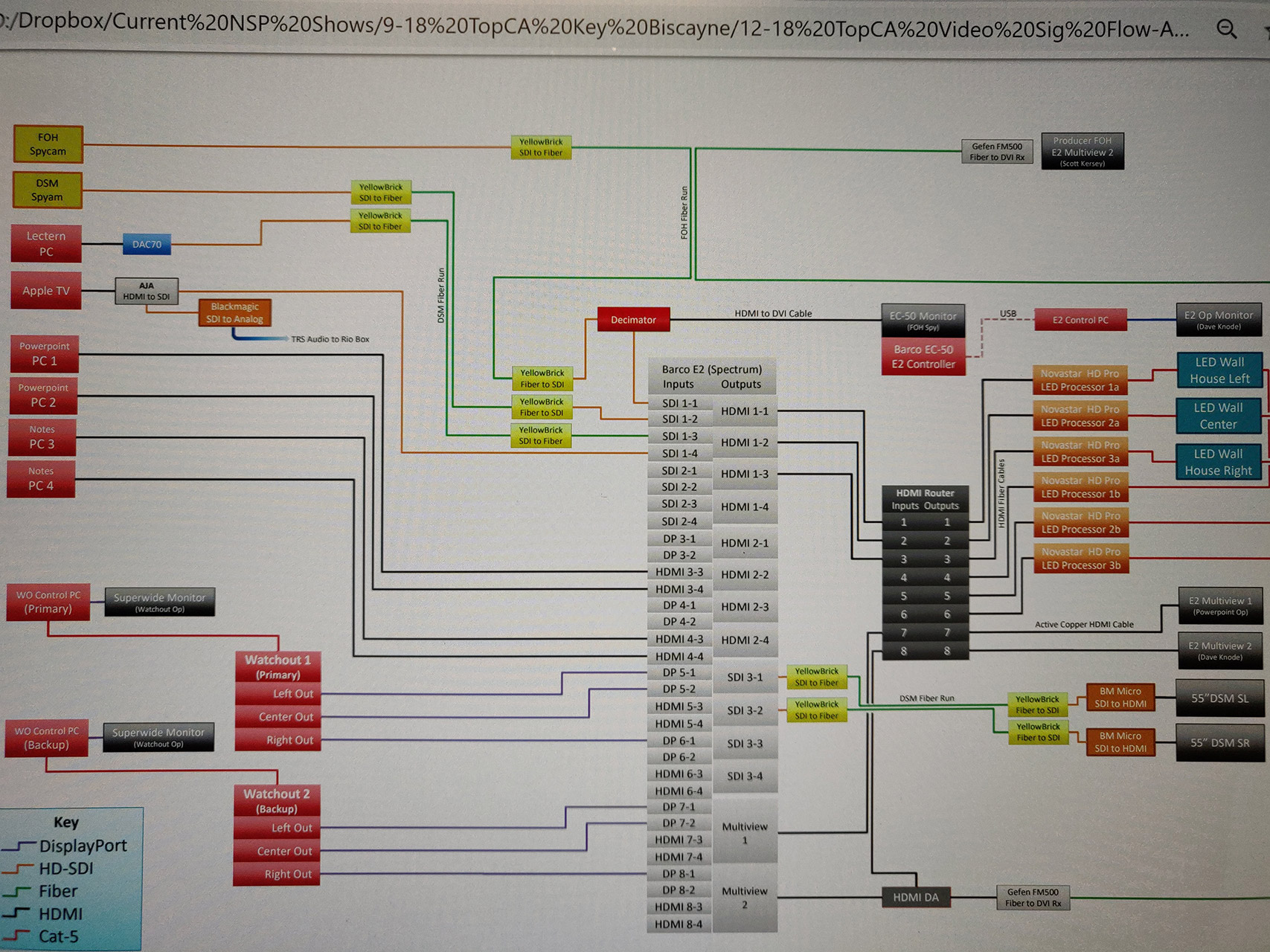Click Barco E2 (Spectrum) header
The width and height of the screenshot is (1270, 952).
712,376
